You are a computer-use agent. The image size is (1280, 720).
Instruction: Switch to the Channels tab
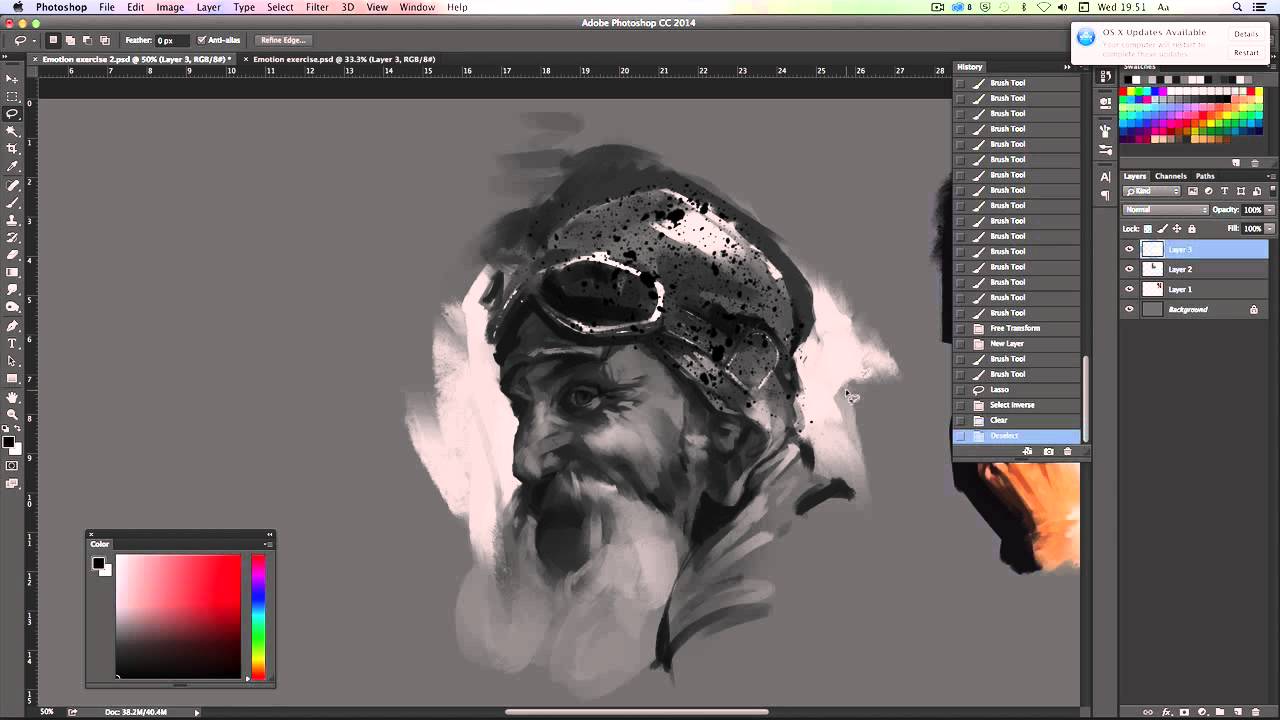click(1170, 176)
